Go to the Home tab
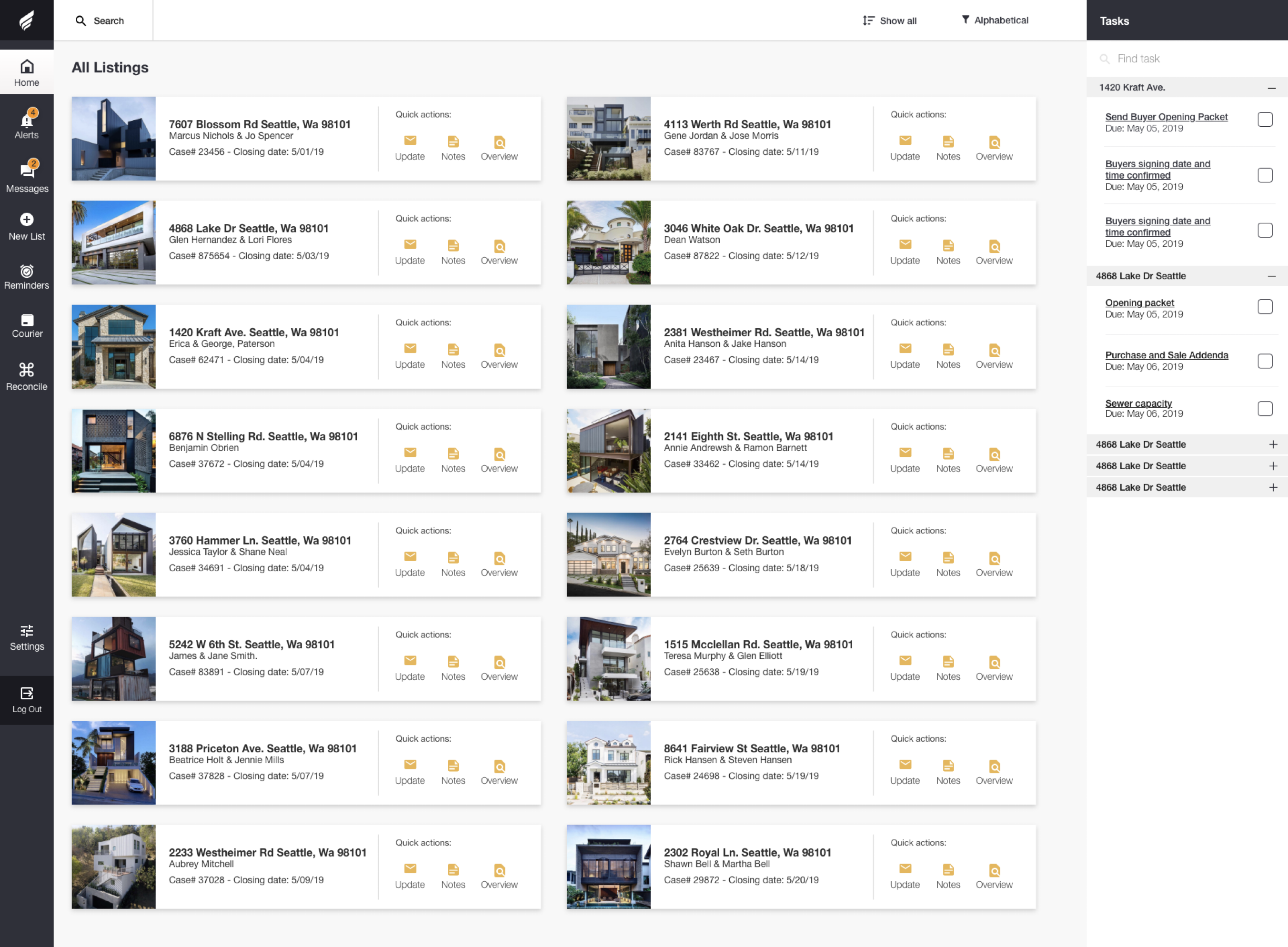1288x947 pixels. (x=26, y=72)
